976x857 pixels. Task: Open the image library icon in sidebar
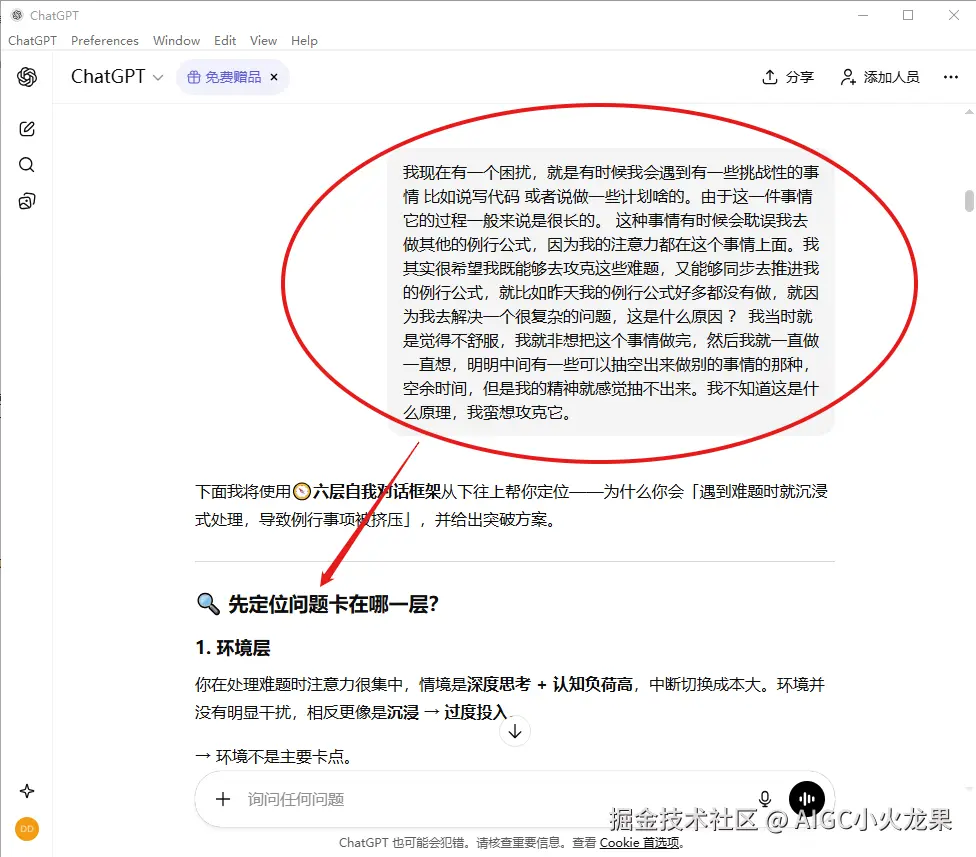tap(26, 200)
